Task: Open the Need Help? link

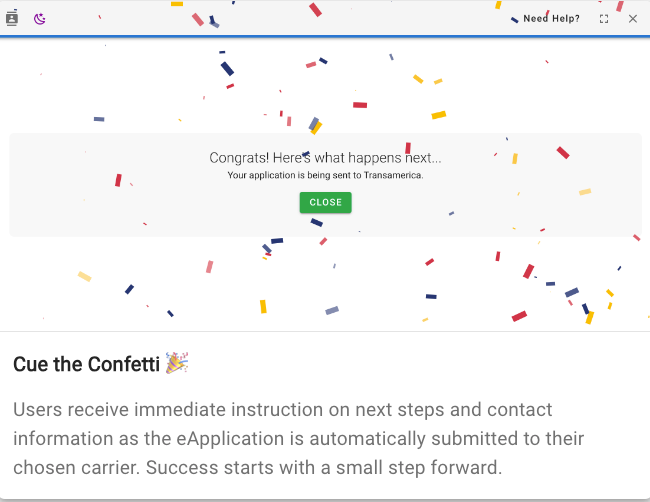Action: click(551, 18)
